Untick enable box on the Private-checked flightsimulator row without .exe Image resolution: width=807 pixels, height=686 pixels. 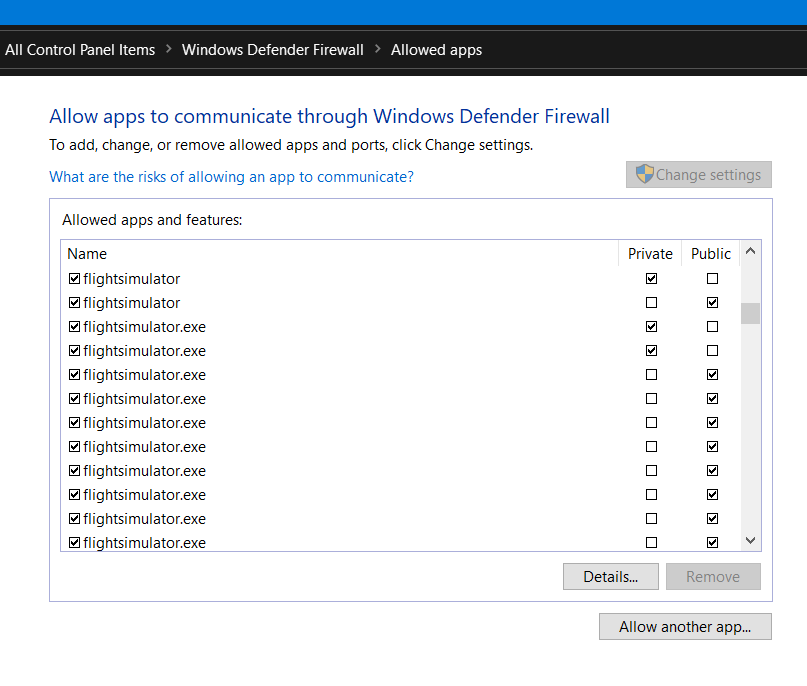75,278
